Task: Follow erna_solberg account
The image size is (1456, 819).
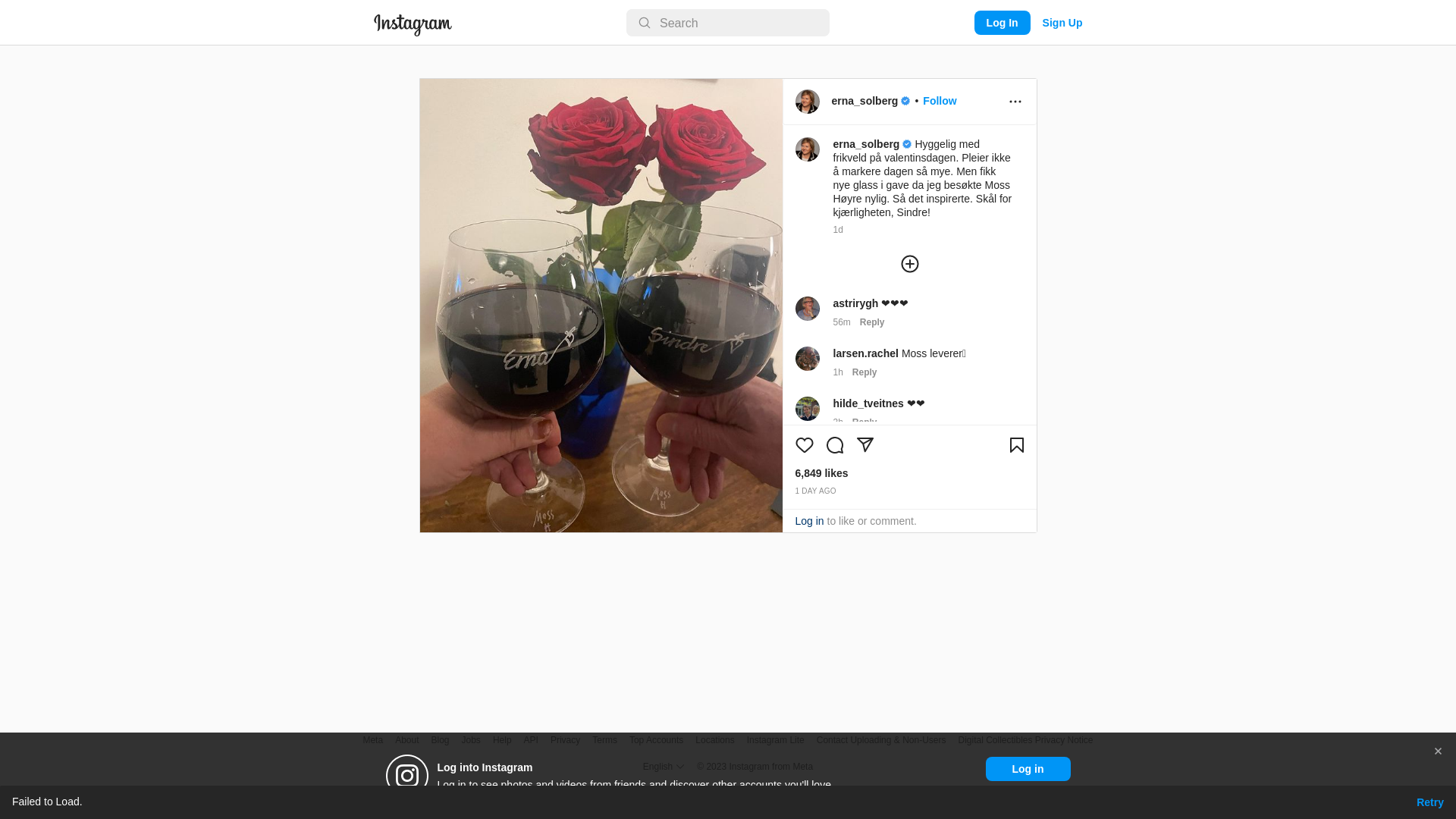Action: 940,101
